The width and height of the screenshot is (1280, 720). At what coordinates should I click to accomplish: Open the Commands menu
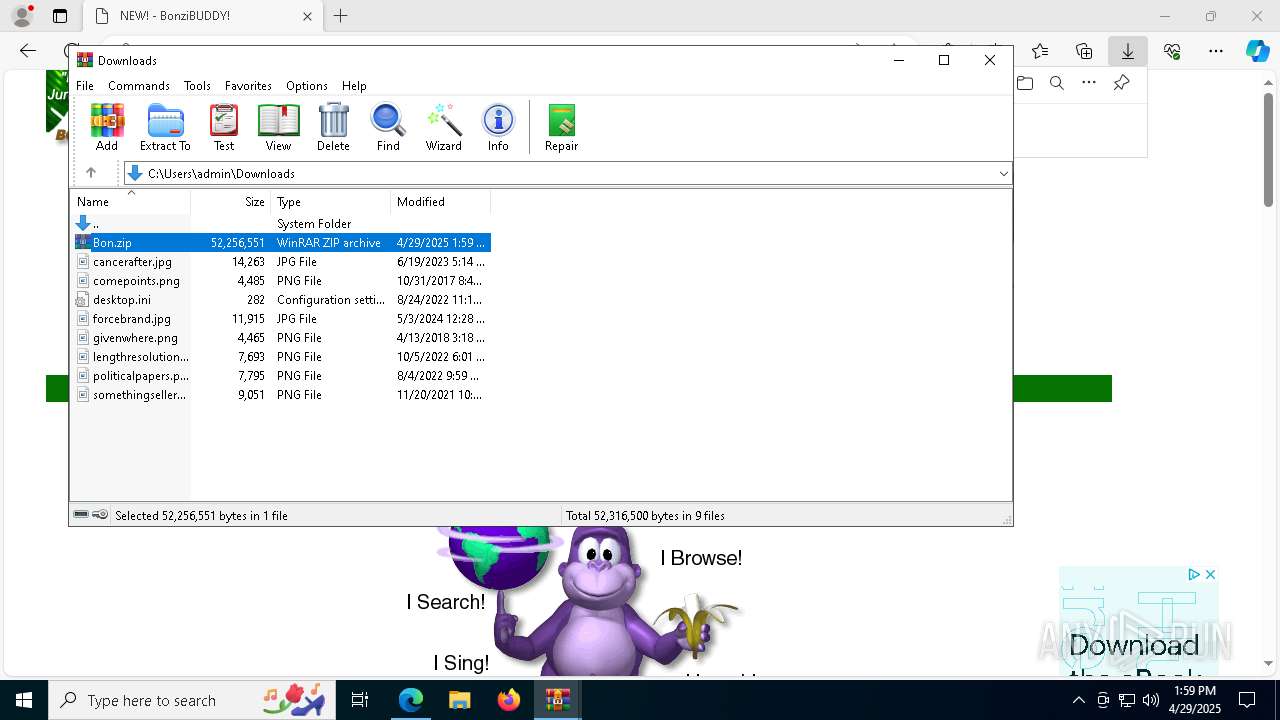coord(139,86)
